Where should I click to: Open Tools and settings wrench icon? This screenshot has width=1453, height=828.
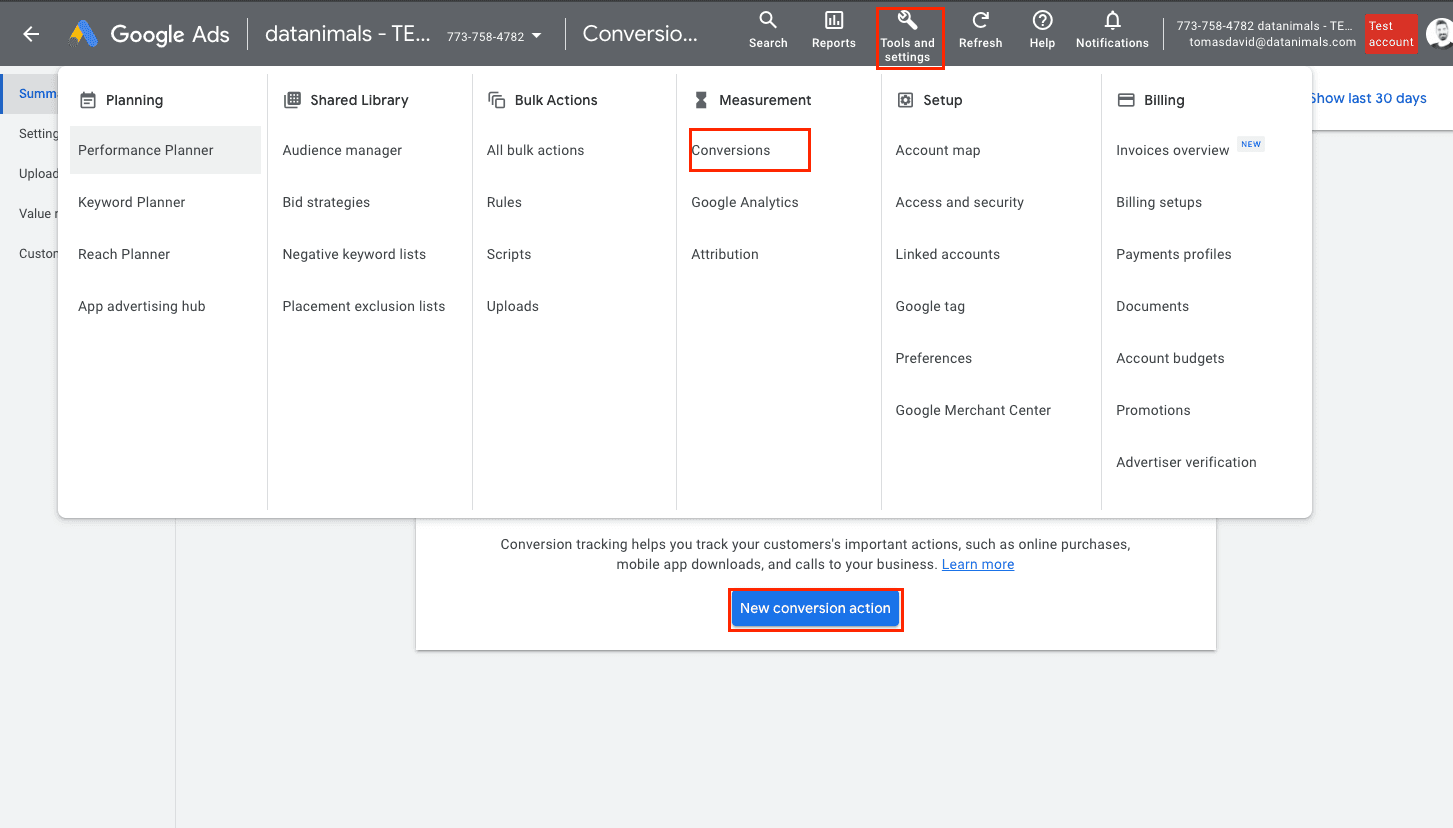click(x=907, y=20)
